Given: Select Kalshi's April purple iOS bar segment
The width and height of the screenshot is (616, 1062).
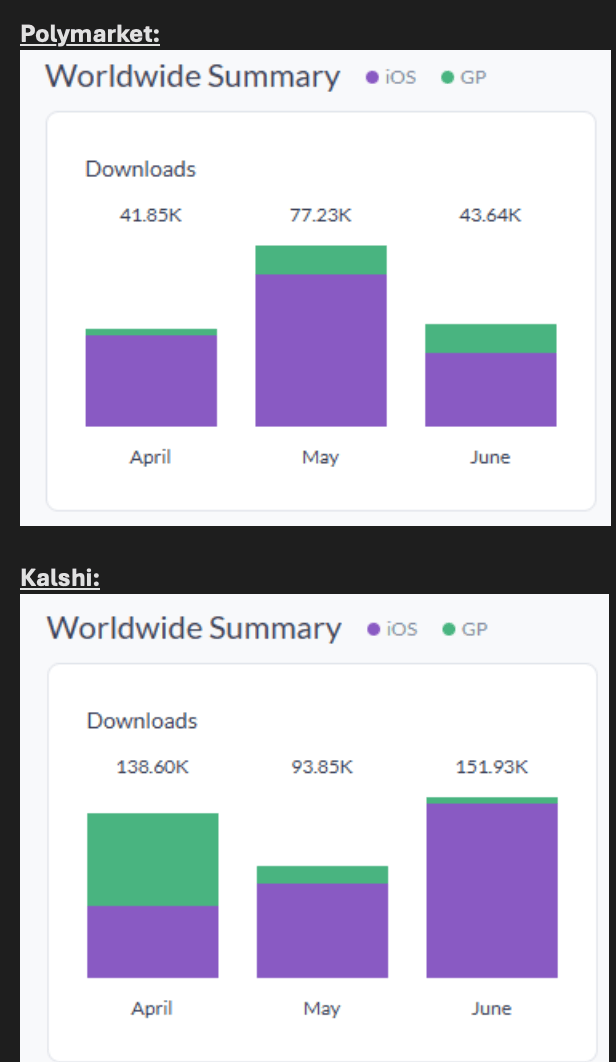Looking at the screenshot, I should (x=153, y=941).
